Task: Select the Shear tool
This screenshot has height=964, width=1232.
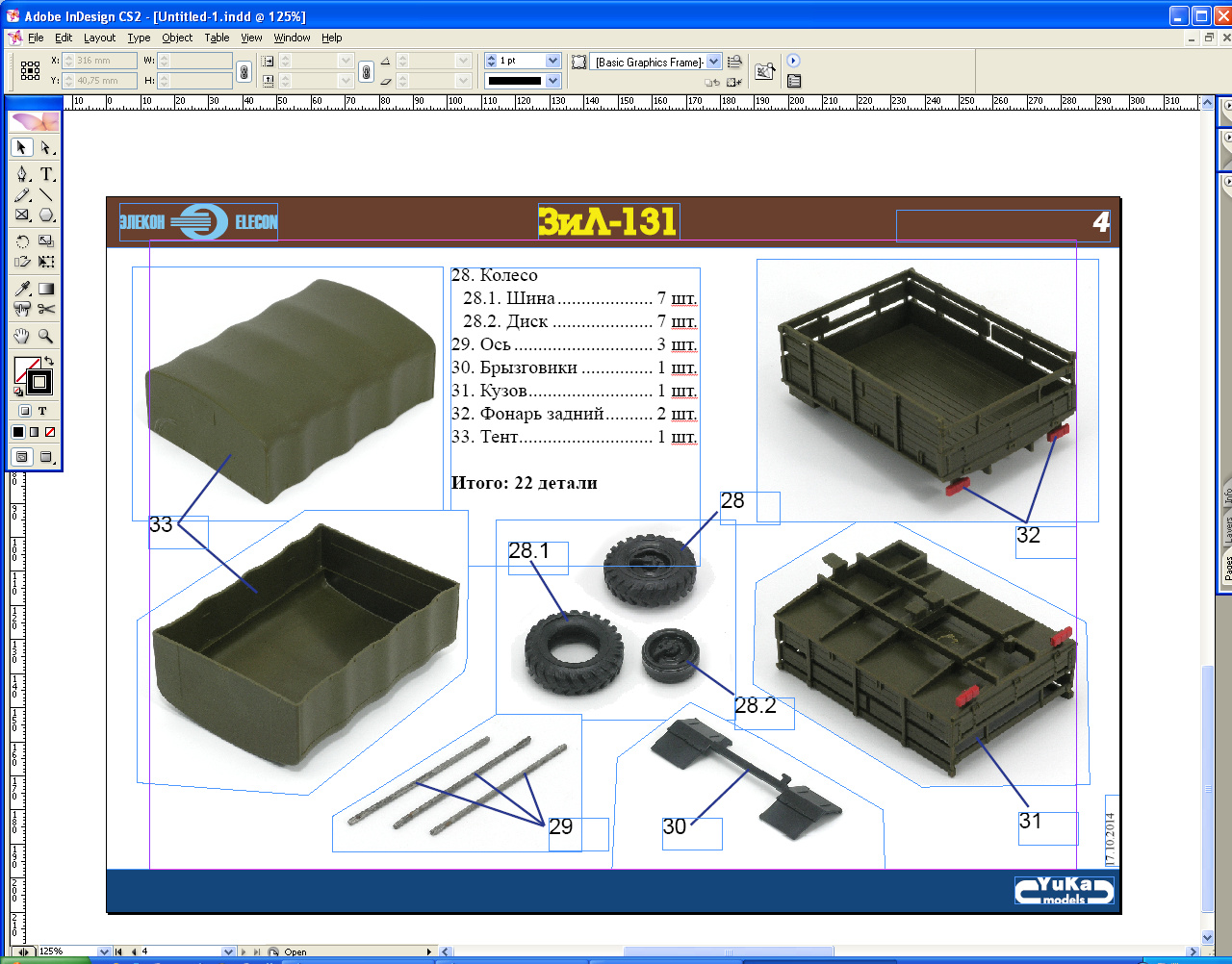Action: [22, 262]
